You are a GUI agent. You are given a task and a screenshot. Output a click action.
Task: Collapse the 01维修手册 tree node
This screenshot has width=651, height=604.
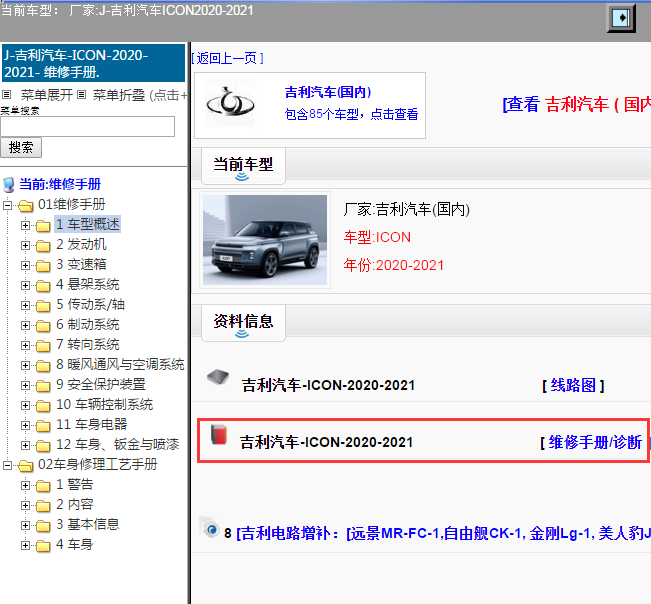click(x=7, y=205)
